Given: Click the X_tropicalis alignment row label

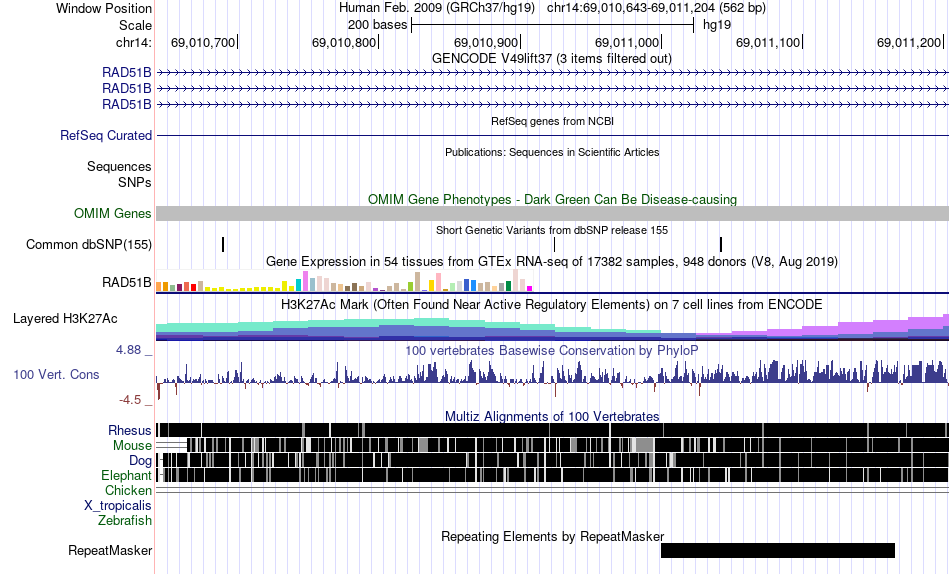Looking at the screenshot, I should [x=118, y=506].
